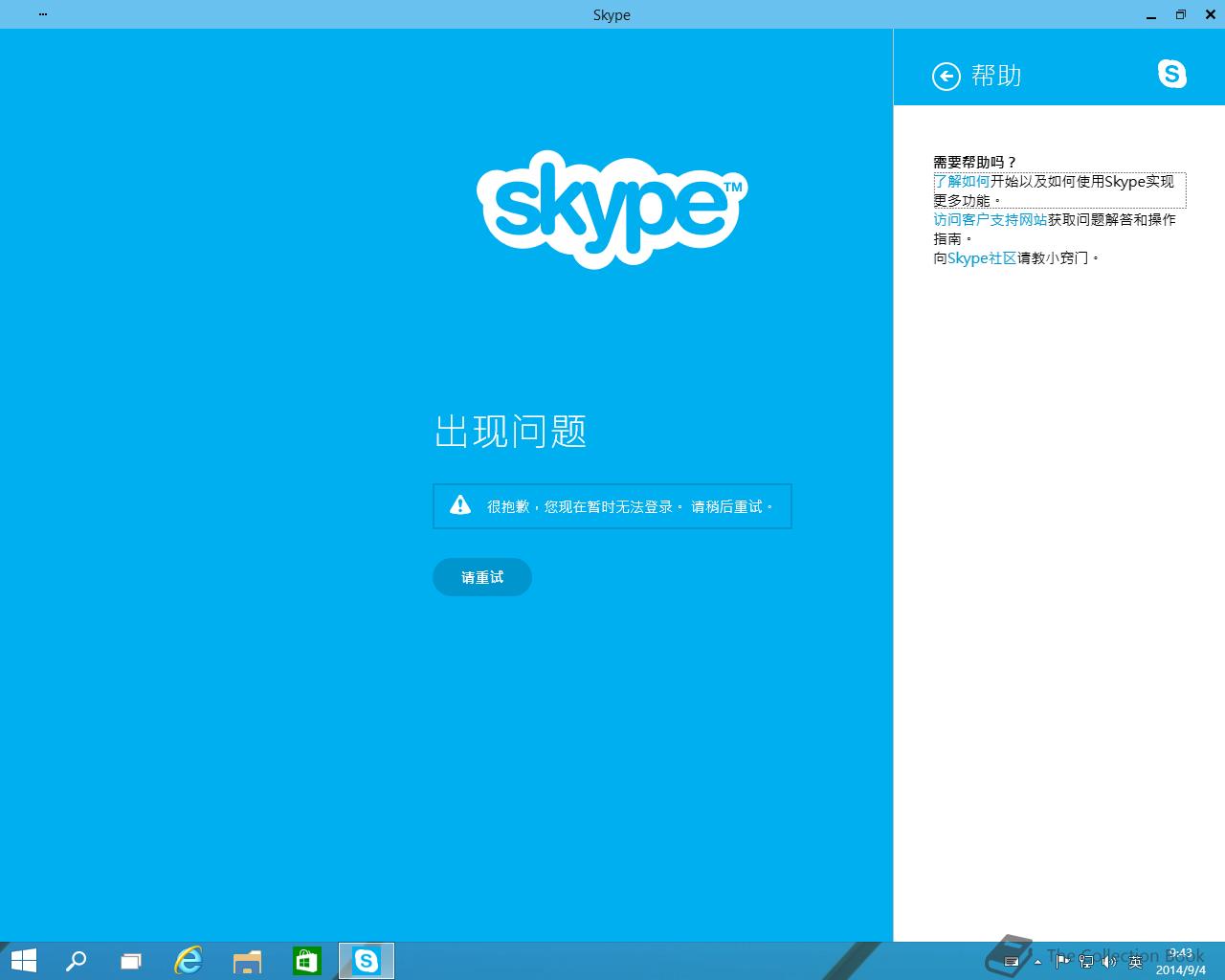Open File Explorer from taskbar

(x=247, y=961)
